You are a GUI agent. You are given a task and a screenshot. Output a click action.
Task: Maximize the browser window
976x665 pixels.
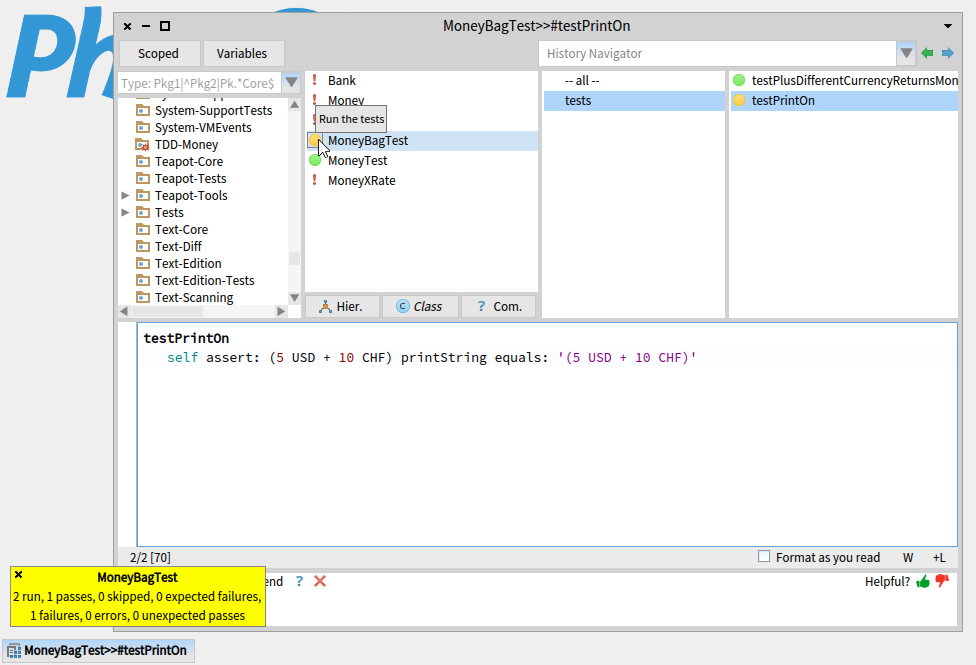(165, 26)
